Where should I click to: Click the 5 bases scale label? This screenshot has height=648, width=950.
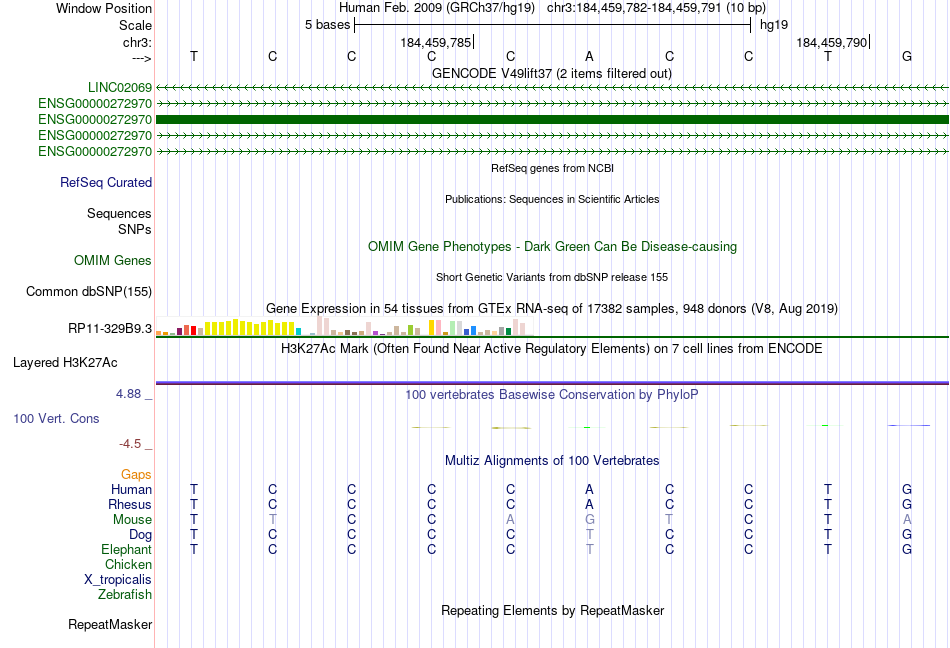coord(327,25)
